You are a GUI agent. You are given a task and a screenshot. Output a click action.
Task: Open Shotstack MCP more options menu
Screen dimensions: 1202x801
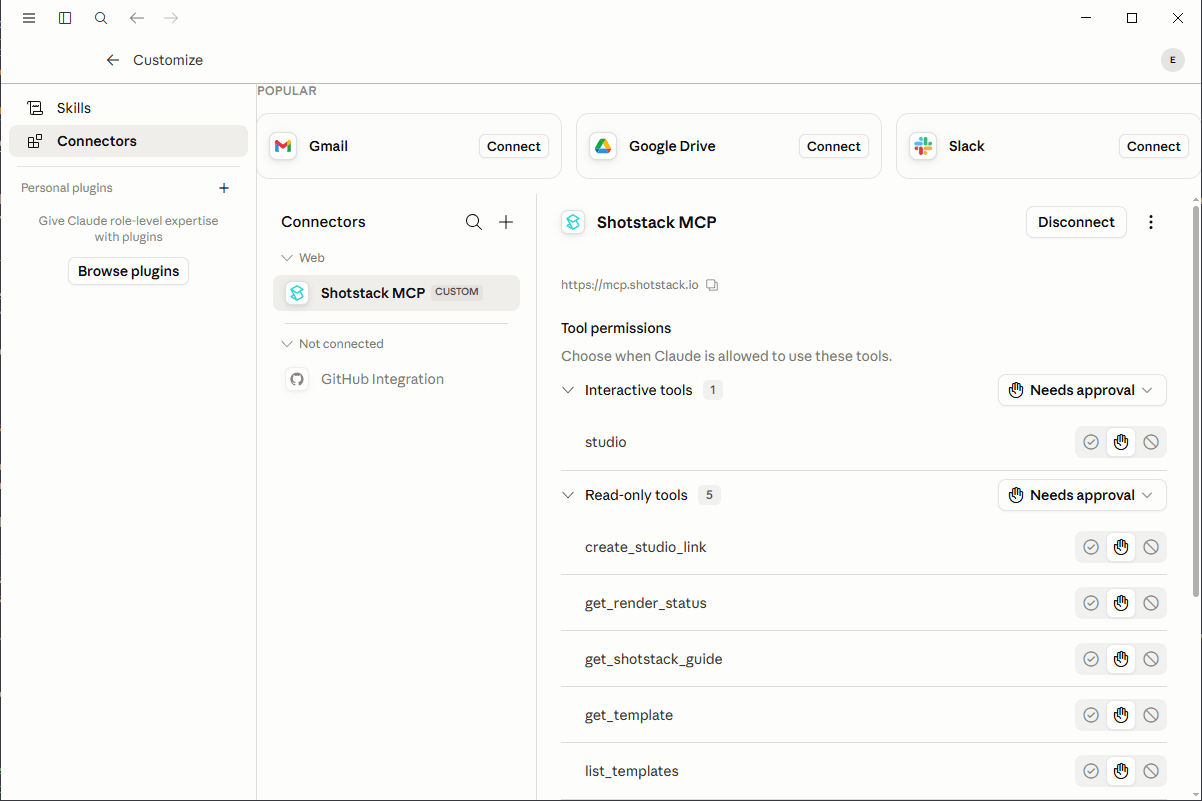tap(1151, 222)
